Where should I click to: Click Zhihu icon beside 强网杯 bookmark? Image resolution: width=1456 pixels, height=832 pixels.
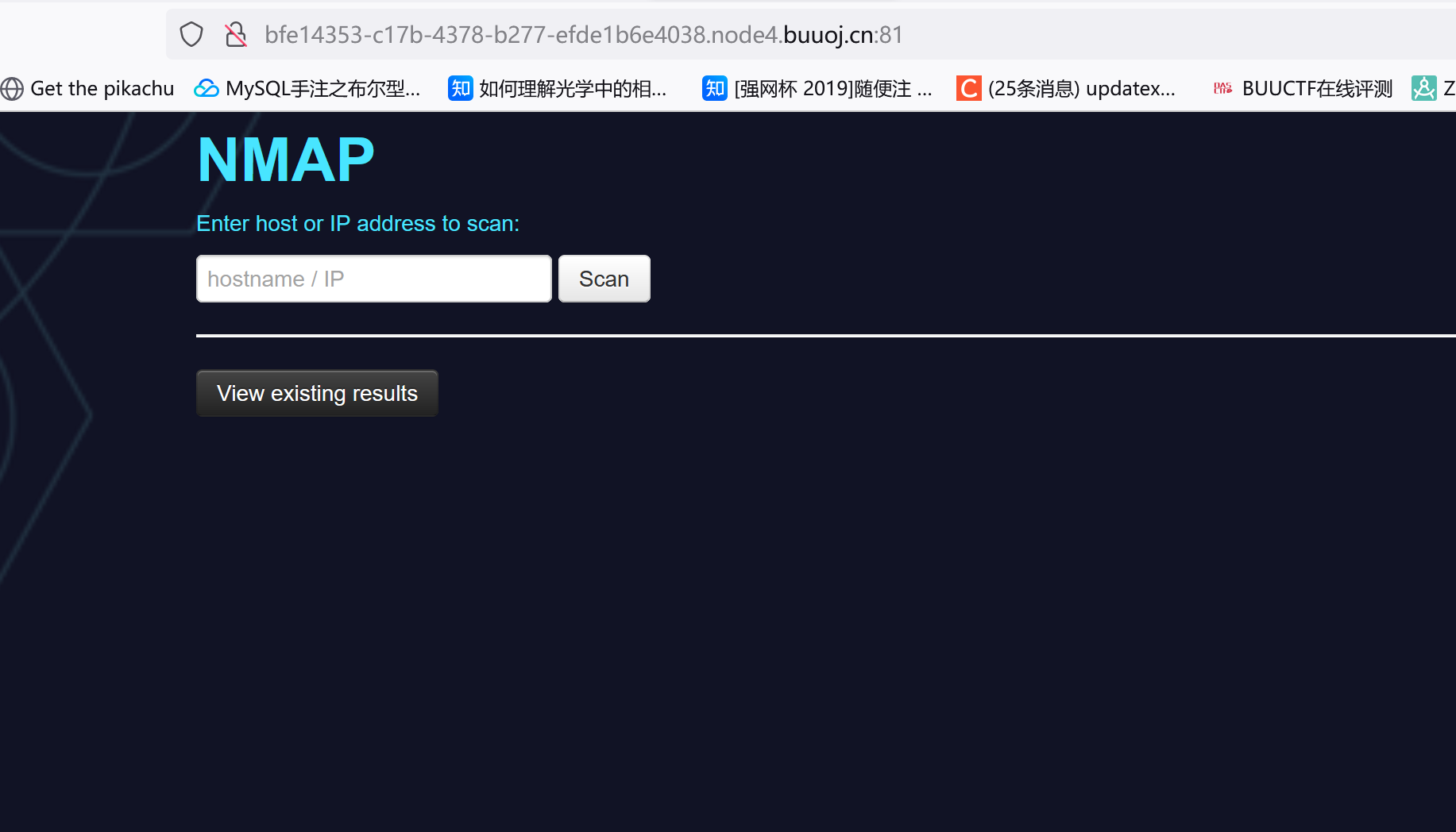pos(715,88)
